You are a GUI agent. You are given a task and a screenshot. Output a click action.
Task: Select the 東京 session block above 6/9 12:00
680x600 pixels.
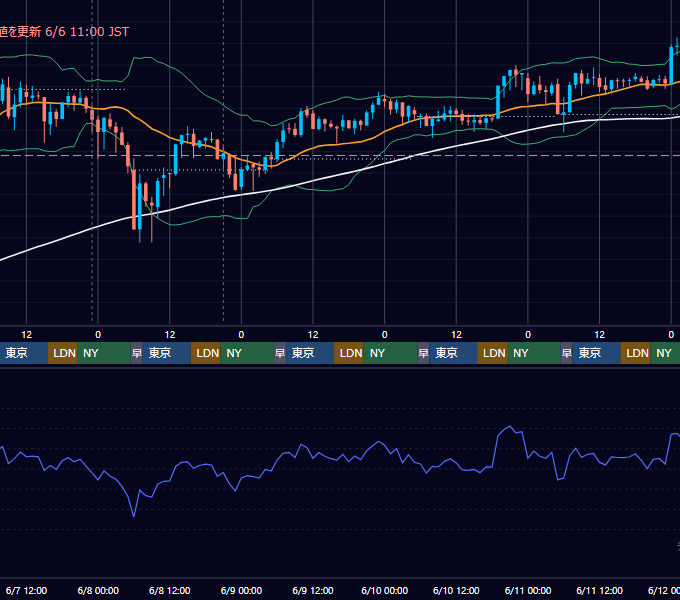click(x=310, y=353)
